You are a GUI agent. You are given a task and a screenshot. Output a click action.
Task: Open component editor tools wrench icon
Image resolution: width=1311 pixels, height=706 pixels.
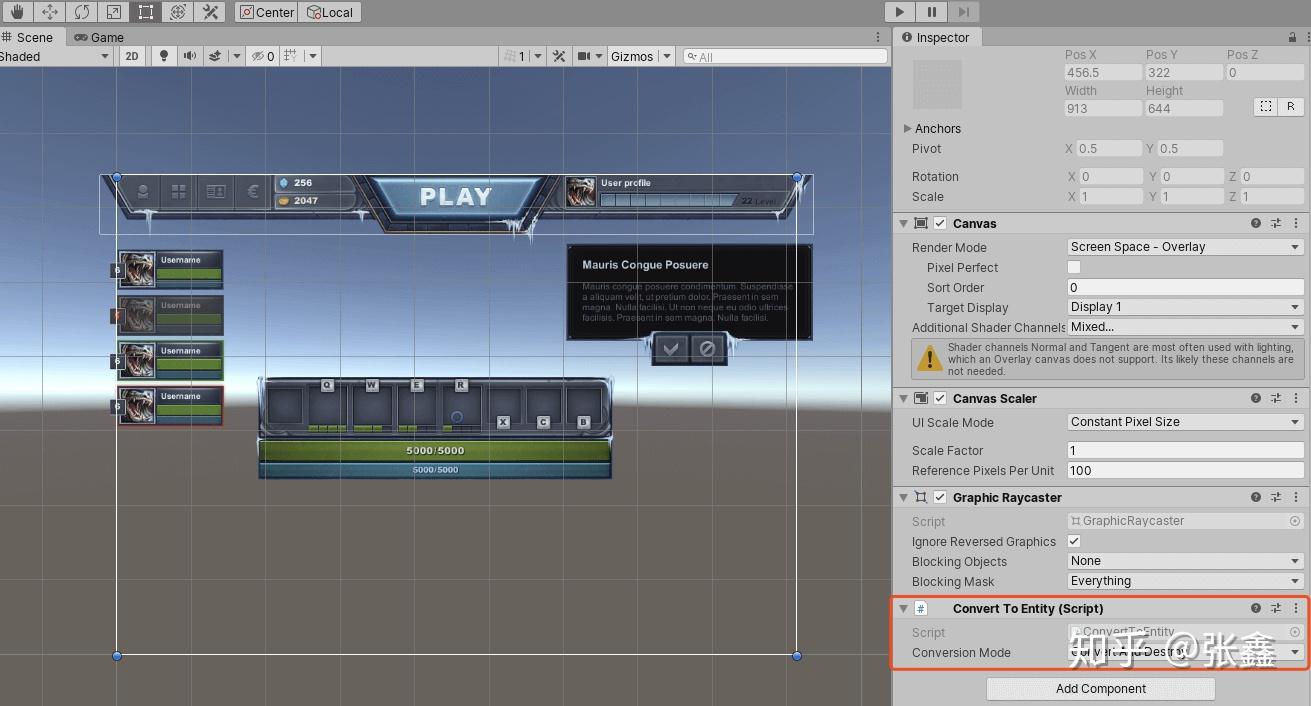coord(559,56)
